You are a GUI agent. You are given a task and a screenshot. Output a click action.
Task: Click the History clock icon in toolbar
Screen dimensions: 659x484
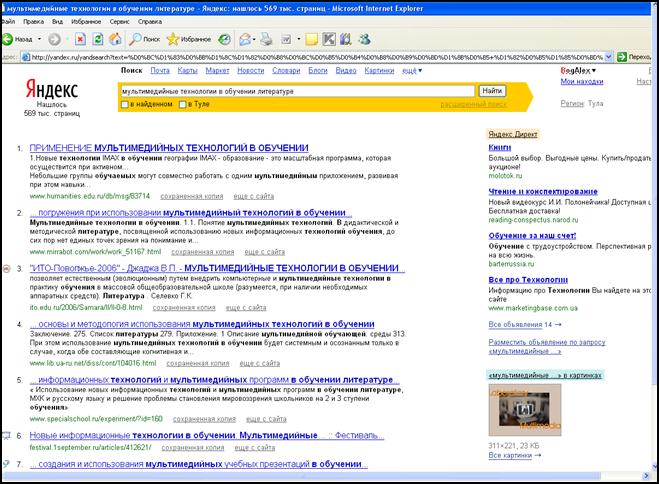[x=224, y=39]
